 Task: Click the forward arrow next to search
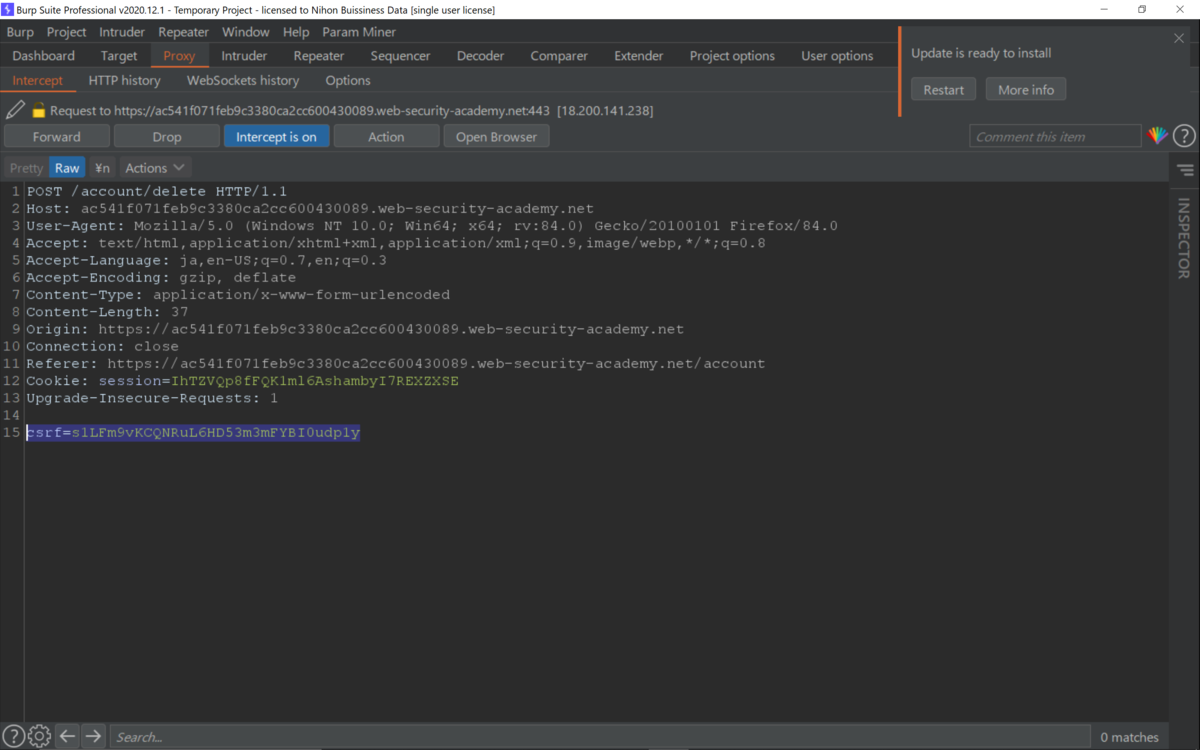[92, 736]
